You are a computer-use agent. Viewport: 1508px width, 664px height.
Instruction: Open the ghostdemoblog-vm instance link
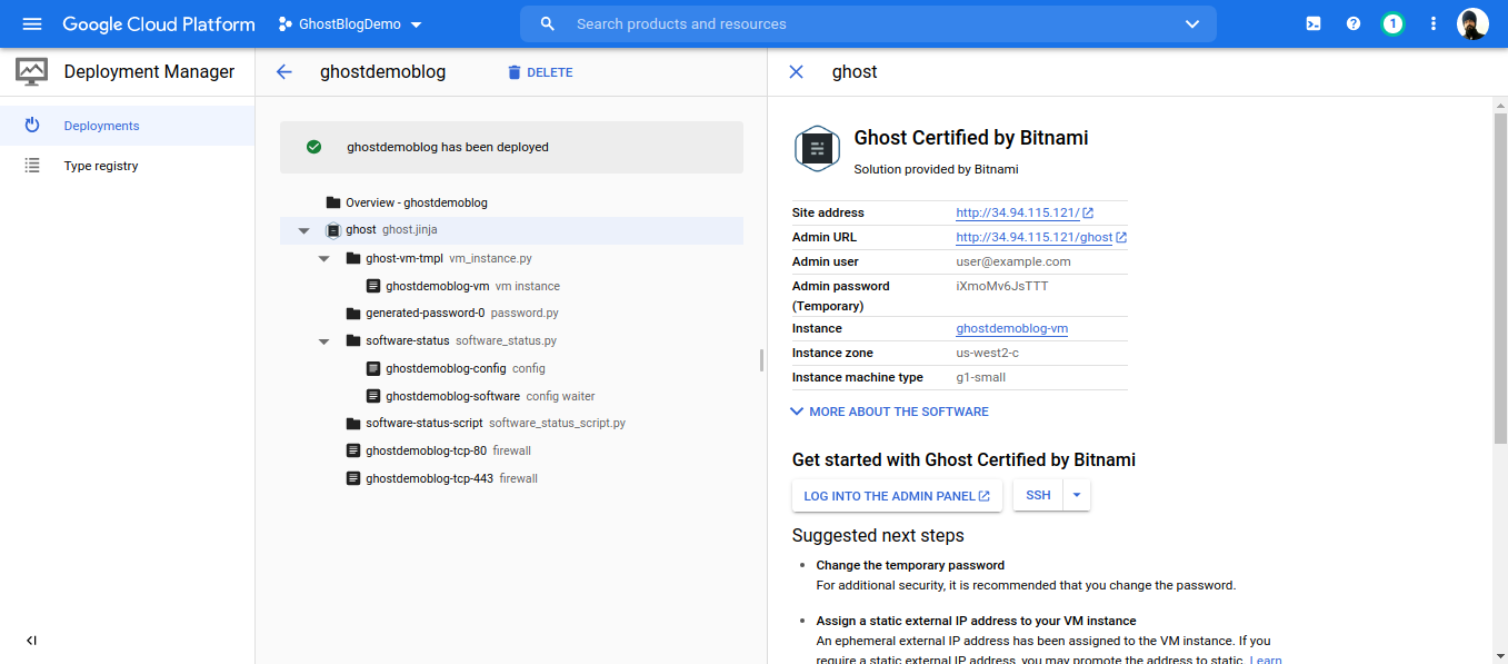pyautogui.click(x=1011, y=328)
